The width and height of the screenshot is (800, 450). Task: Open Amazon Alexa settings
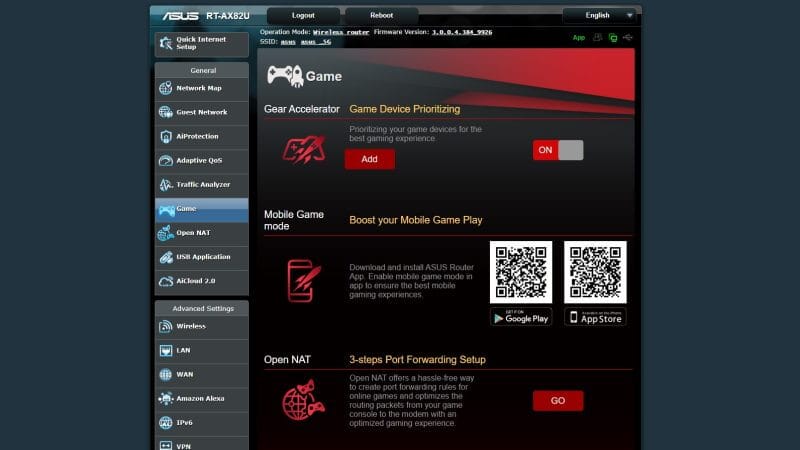click(x=200, y=398)
